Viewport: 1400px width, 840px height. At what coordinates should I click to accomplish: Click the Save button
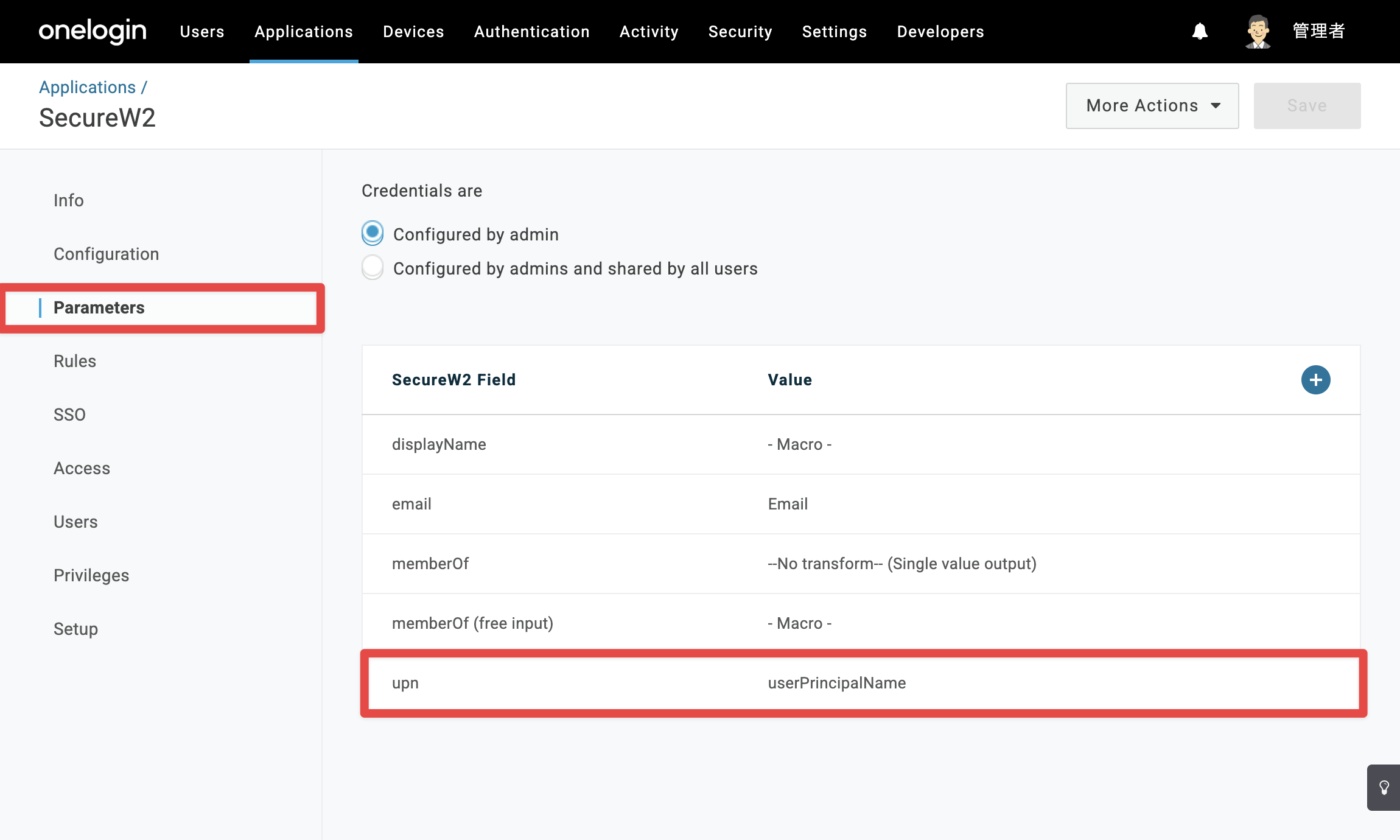click(1307, 106)
